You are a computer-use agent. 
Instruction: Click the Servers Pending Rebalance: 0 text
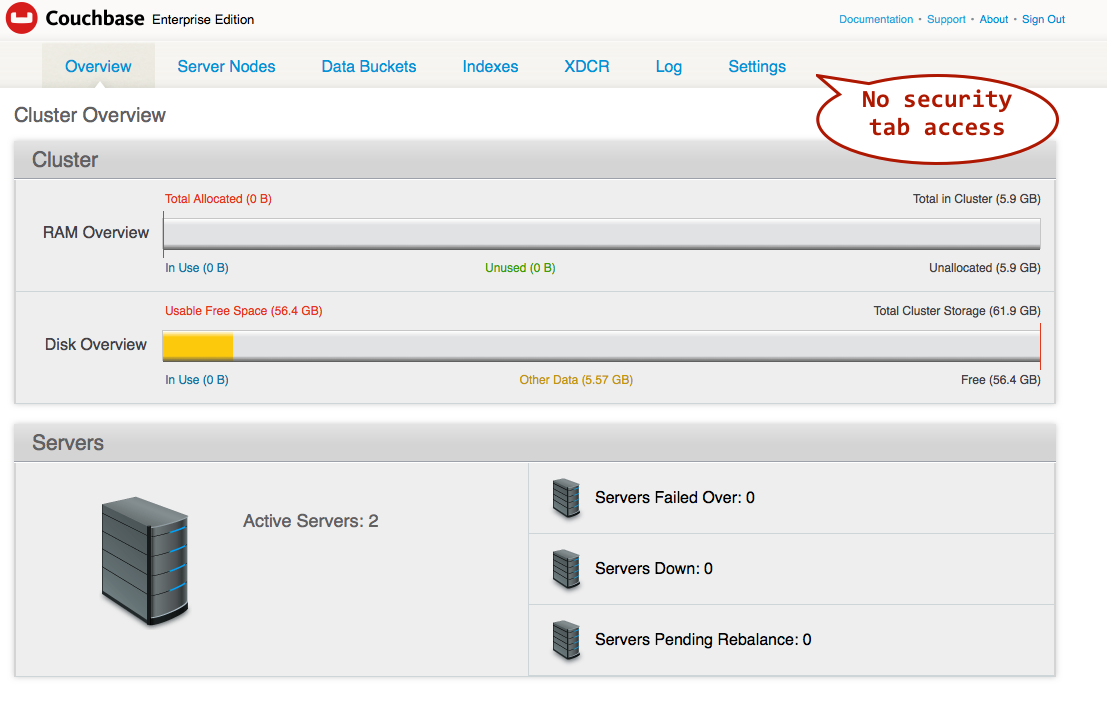pos(703,640)
